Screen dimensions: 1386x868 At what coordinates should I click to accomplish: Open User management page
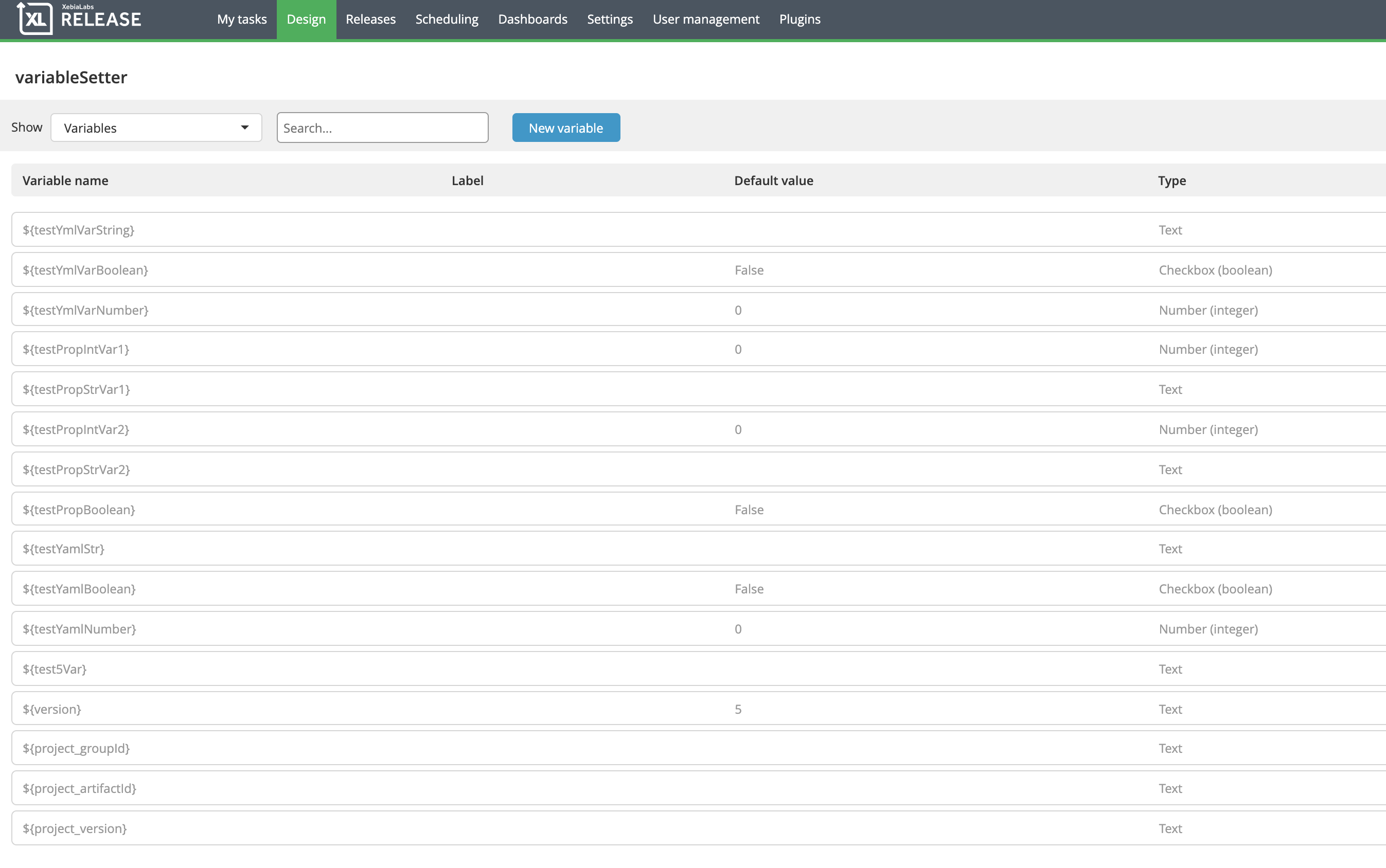(705, 20)
